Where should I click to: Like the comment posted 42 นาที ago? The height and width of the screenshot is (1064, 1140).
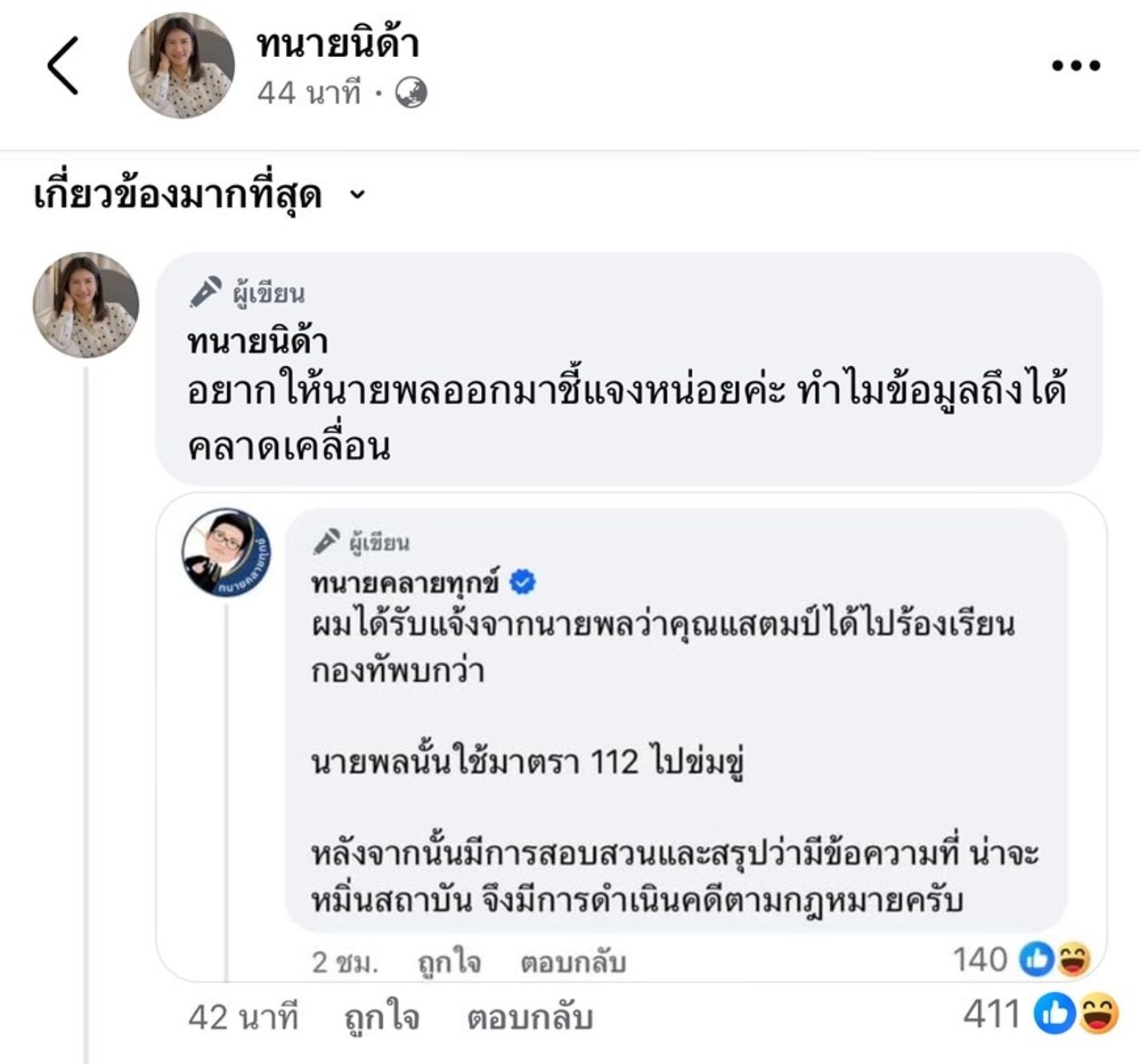click(x=381, y=1018)
